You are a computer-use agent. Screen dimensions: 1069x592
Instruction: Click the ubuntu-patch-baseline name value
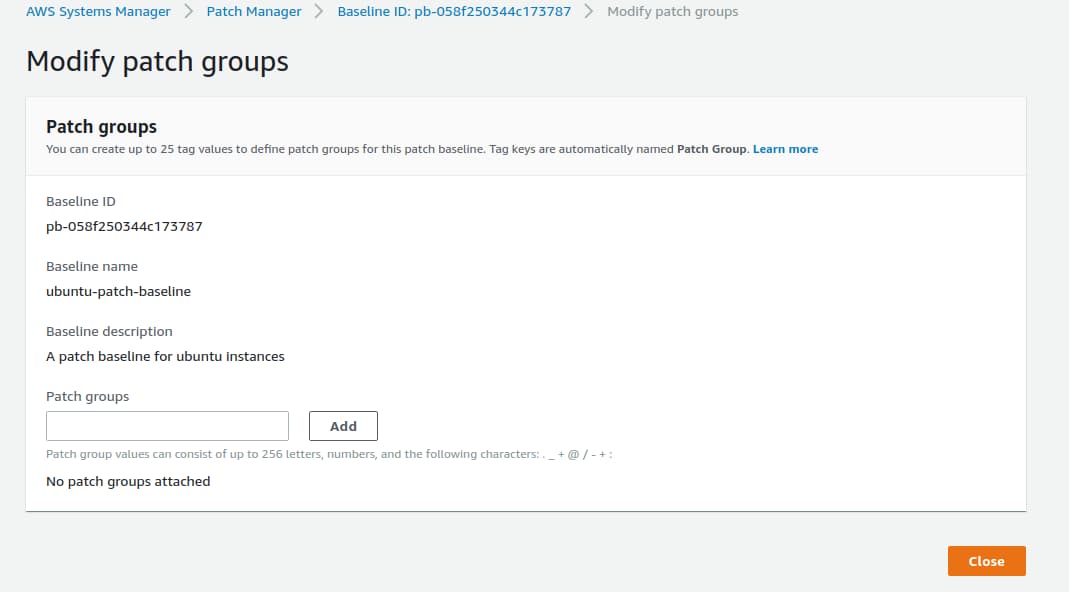point(118,291)
